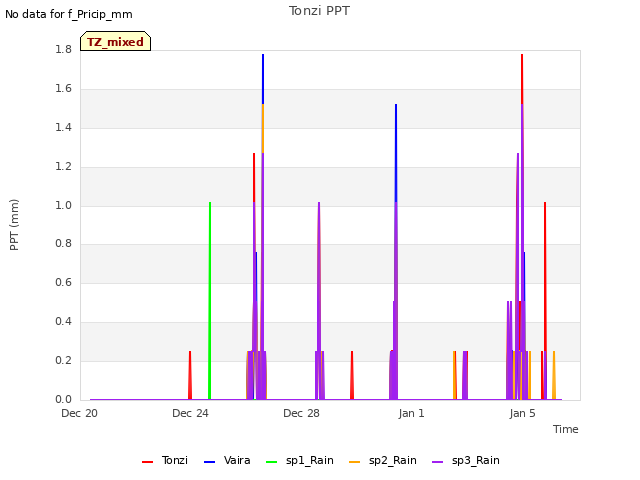640x480 pixels.
Task: Click the Jan 1 x-axis tick label
Action: (411, 413)
